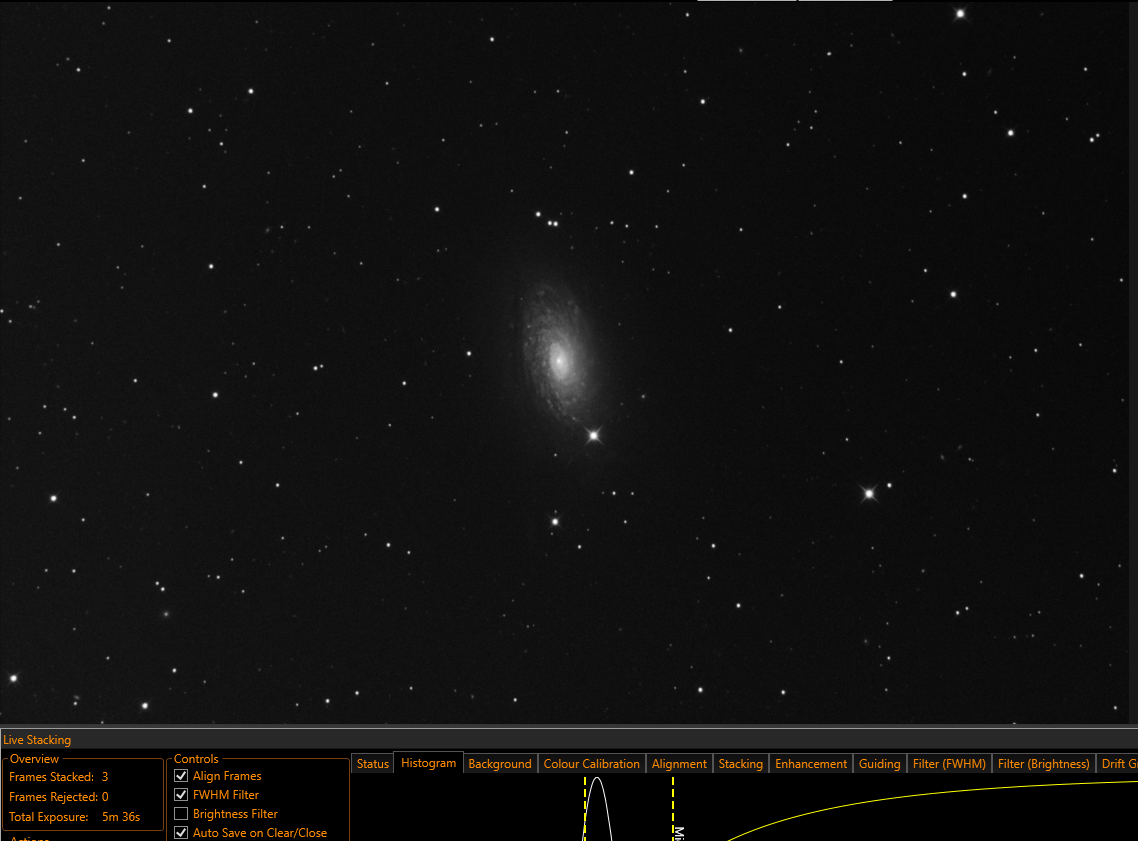This screenshot has width=1138, height=841.
Task: Select the Histogram tab
Action: click(x=428, y=763)
